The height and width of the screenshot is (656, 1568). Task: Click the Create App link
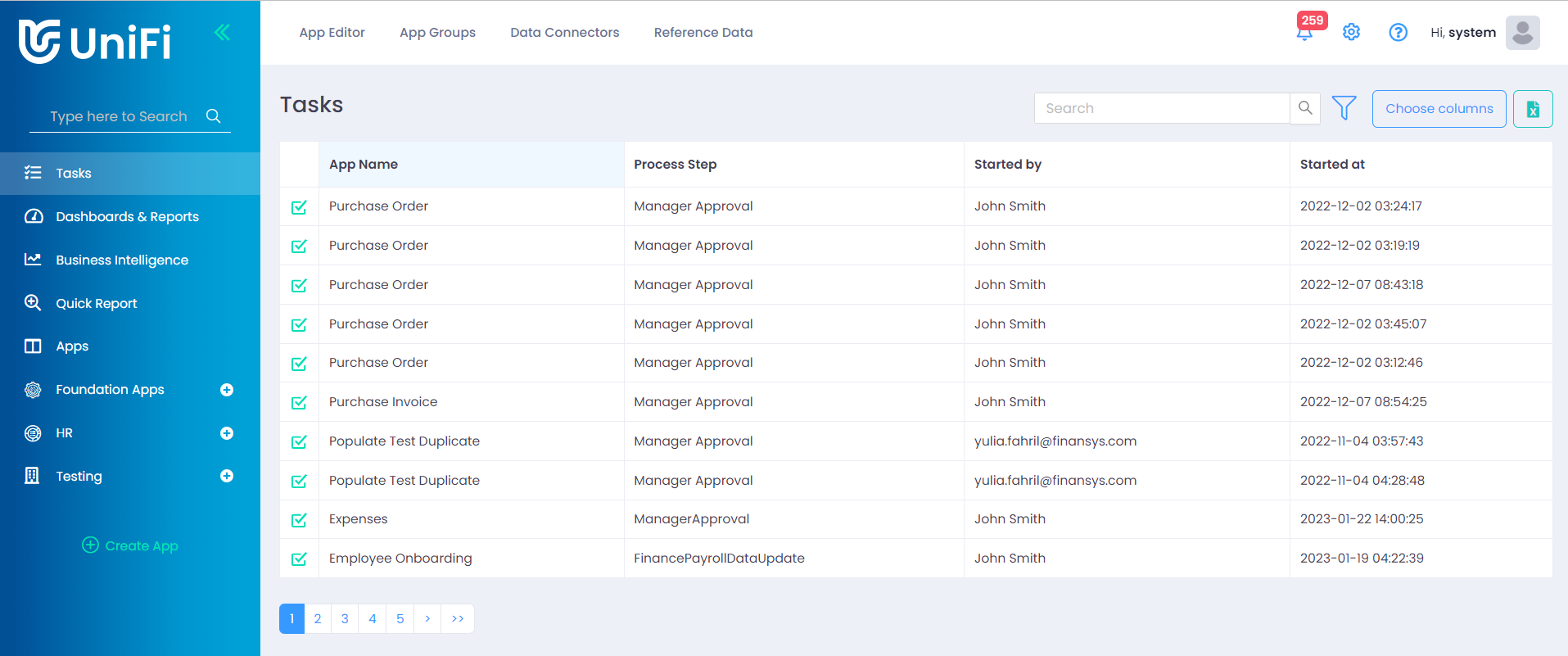130,545
